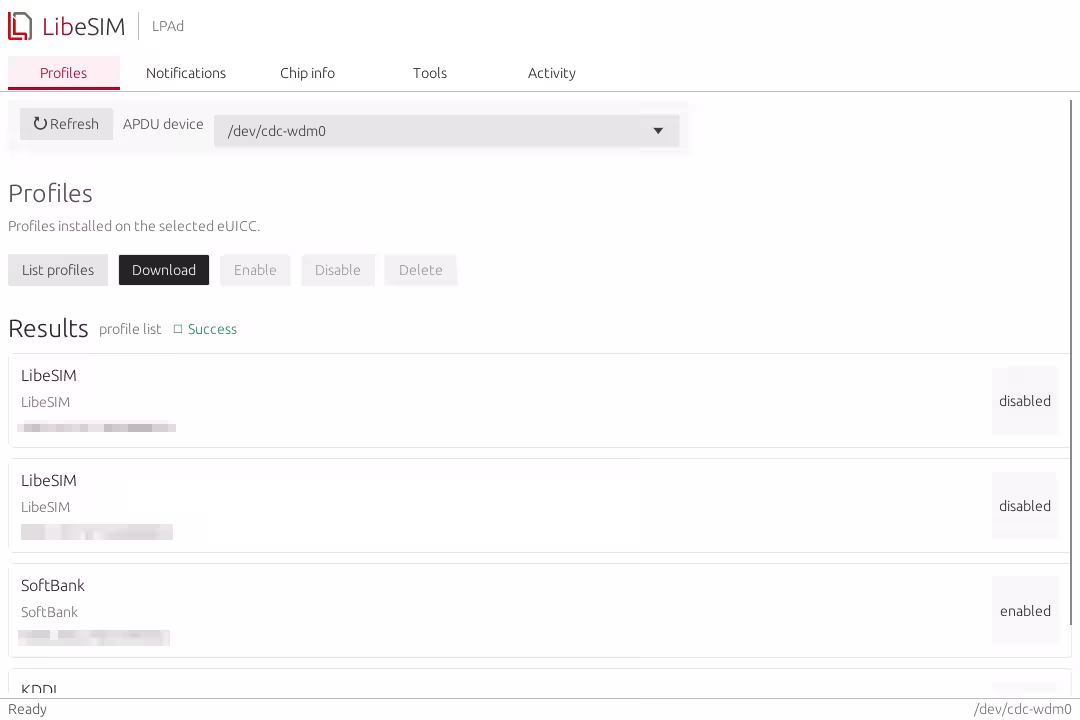Click the Profiles section heading
The image size is (1080, 720).
pos(50,194)
